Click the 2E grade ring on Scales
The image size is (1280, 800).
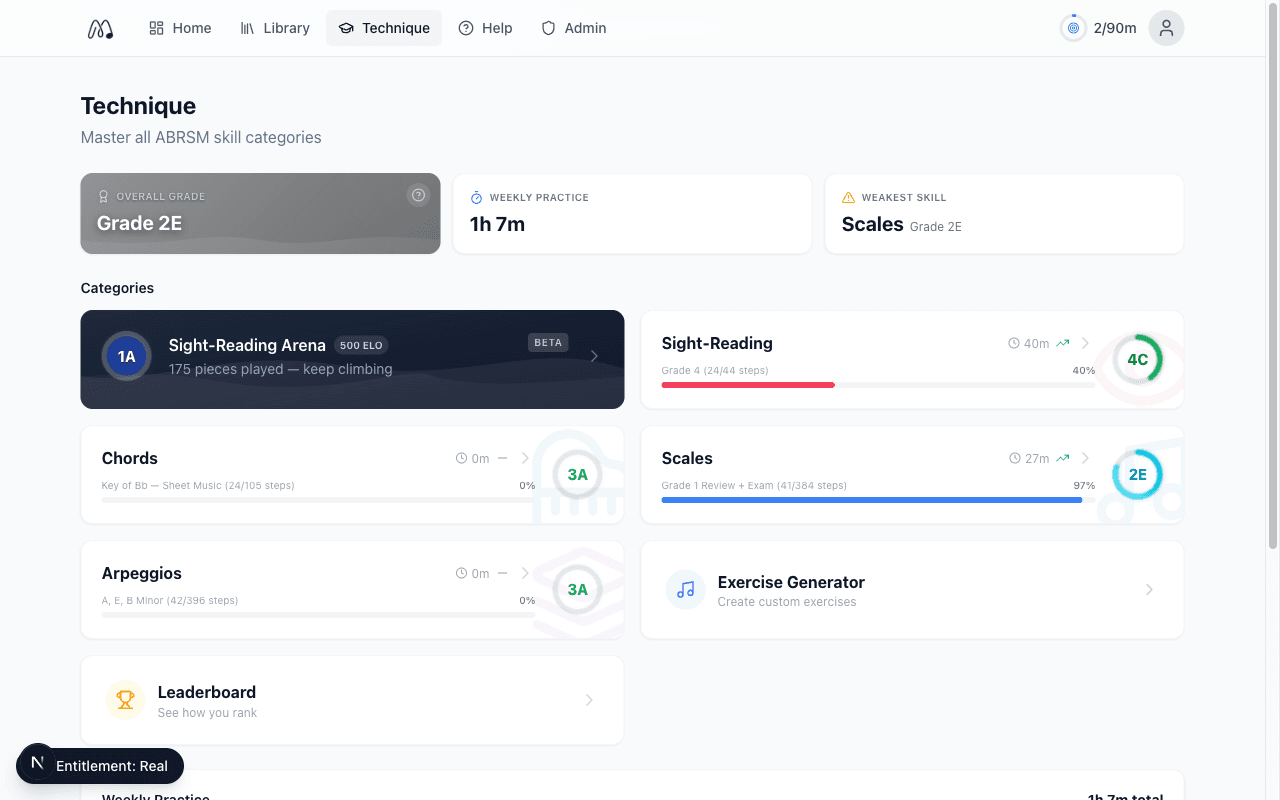click(1137, 475)
